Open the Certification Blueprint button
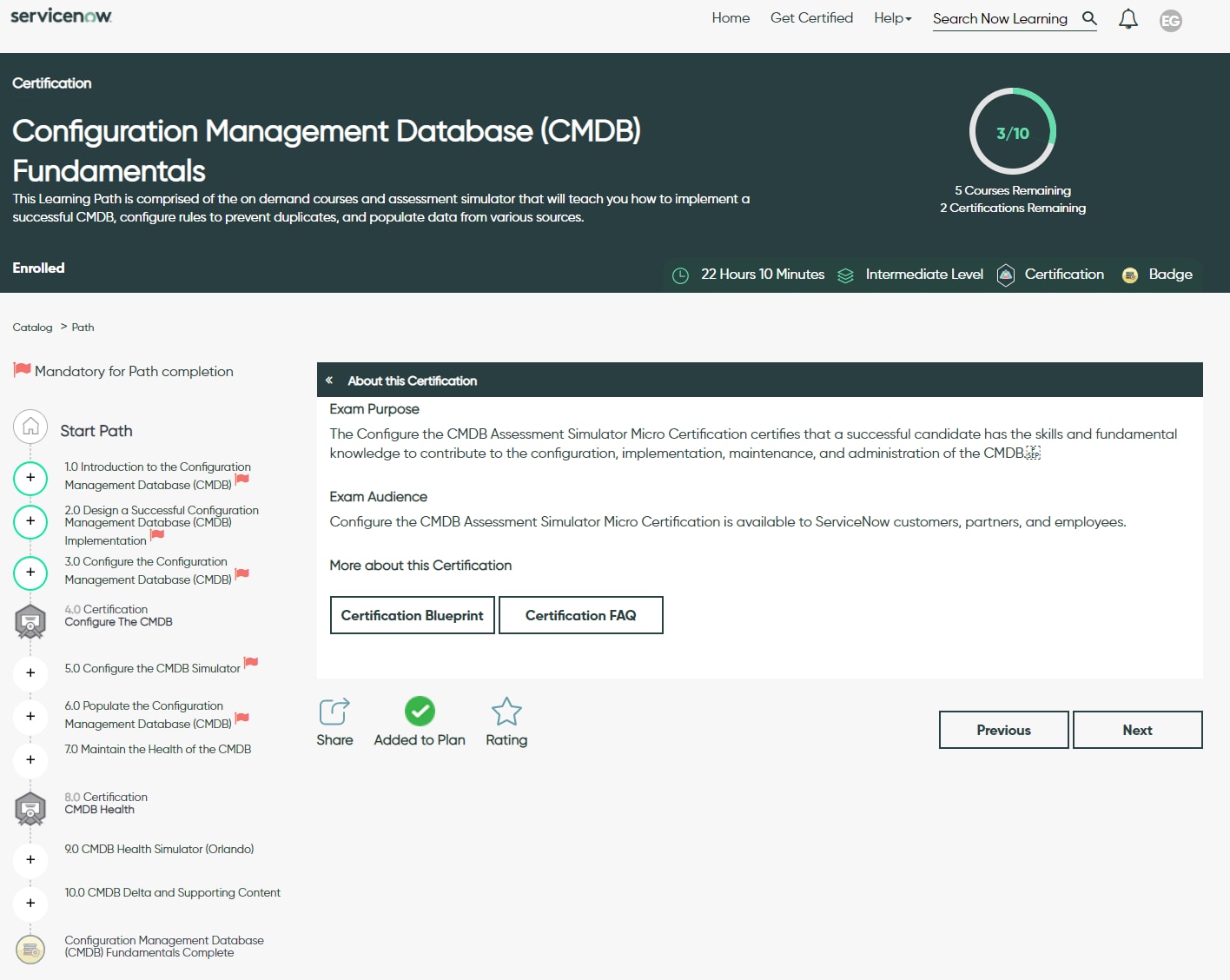1230x980 pixels. [412, 615]
